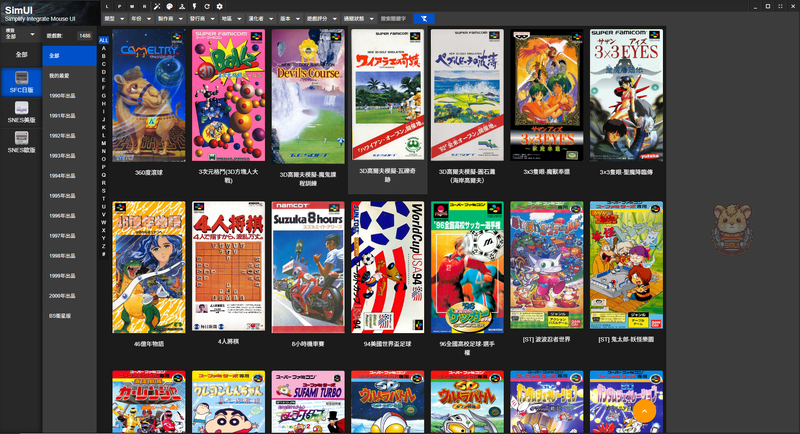Select the 3D高爾夫模擬-瓦肆奇跡 game cover
Viewport: 800px width, 434px height.
(388, 95)
